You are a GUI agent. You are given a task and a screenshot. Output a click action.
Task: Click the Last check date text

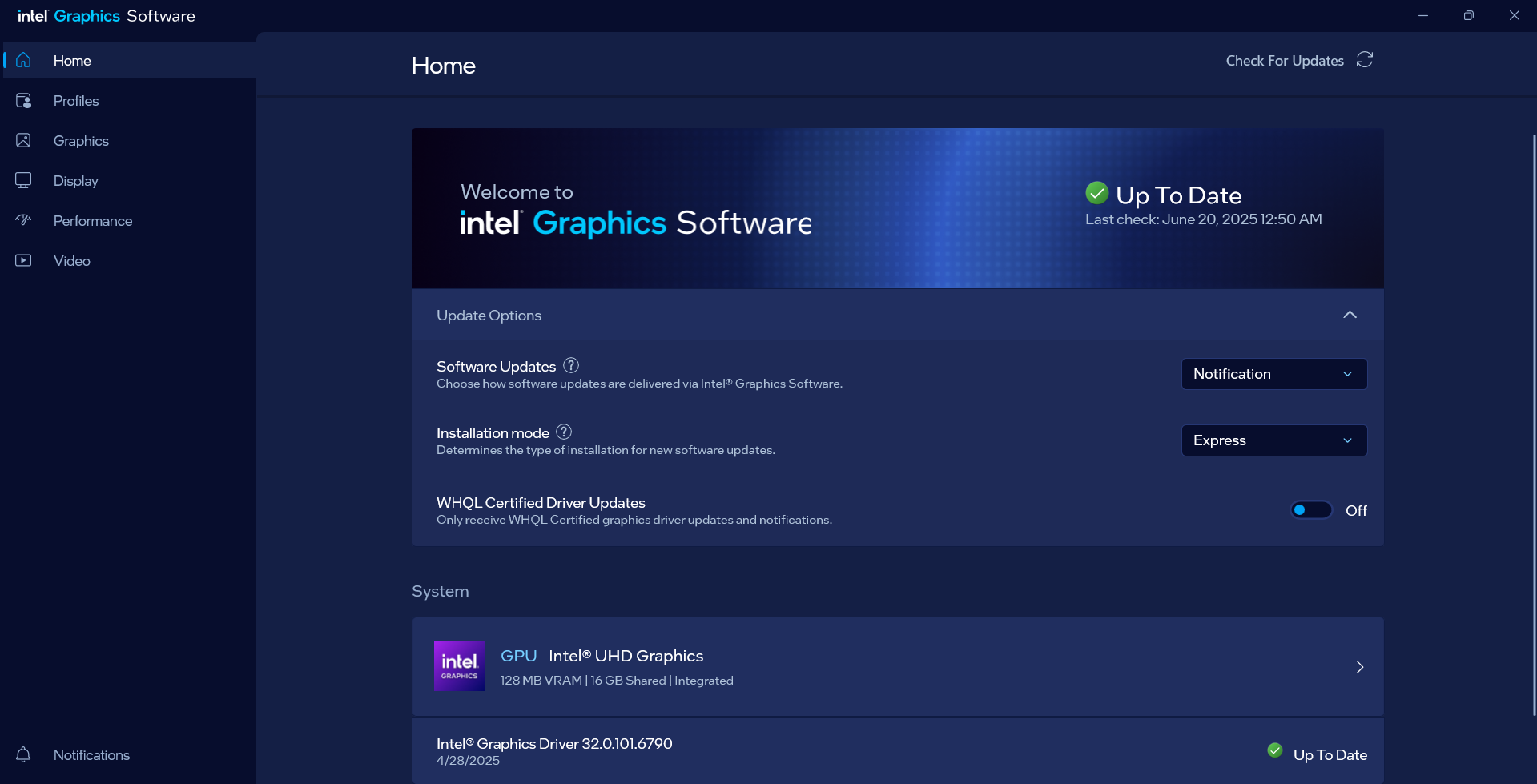click(1203, 219)
